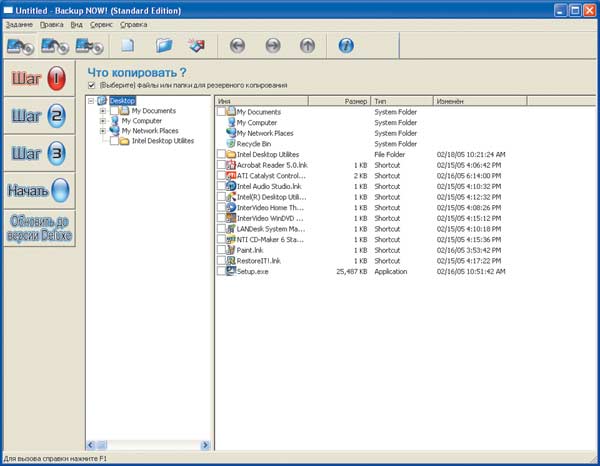Check My Documents box in tree
This screenshot has height=466, width=600.
click(x=114, y=111)
